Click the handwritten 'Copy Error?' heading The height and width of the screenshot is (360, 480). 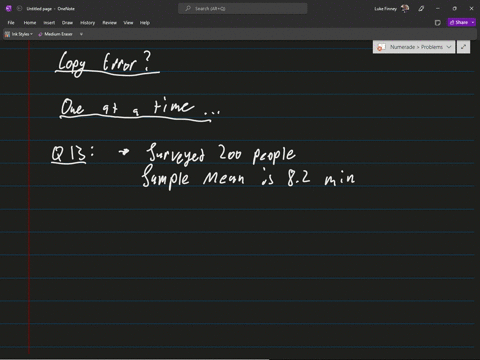point(106,63)
